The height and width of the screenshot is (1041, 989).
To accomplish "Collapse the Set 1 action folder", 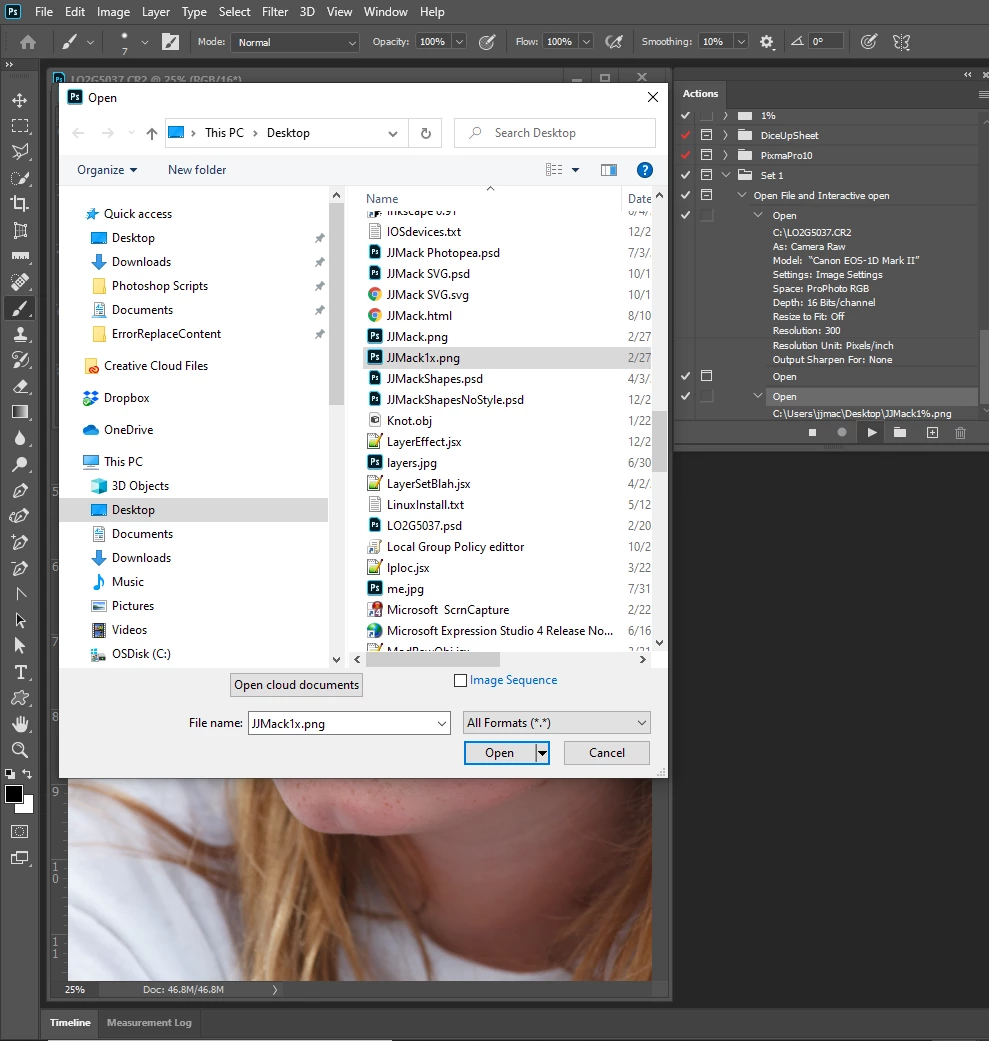I will [x=725, y=175].
